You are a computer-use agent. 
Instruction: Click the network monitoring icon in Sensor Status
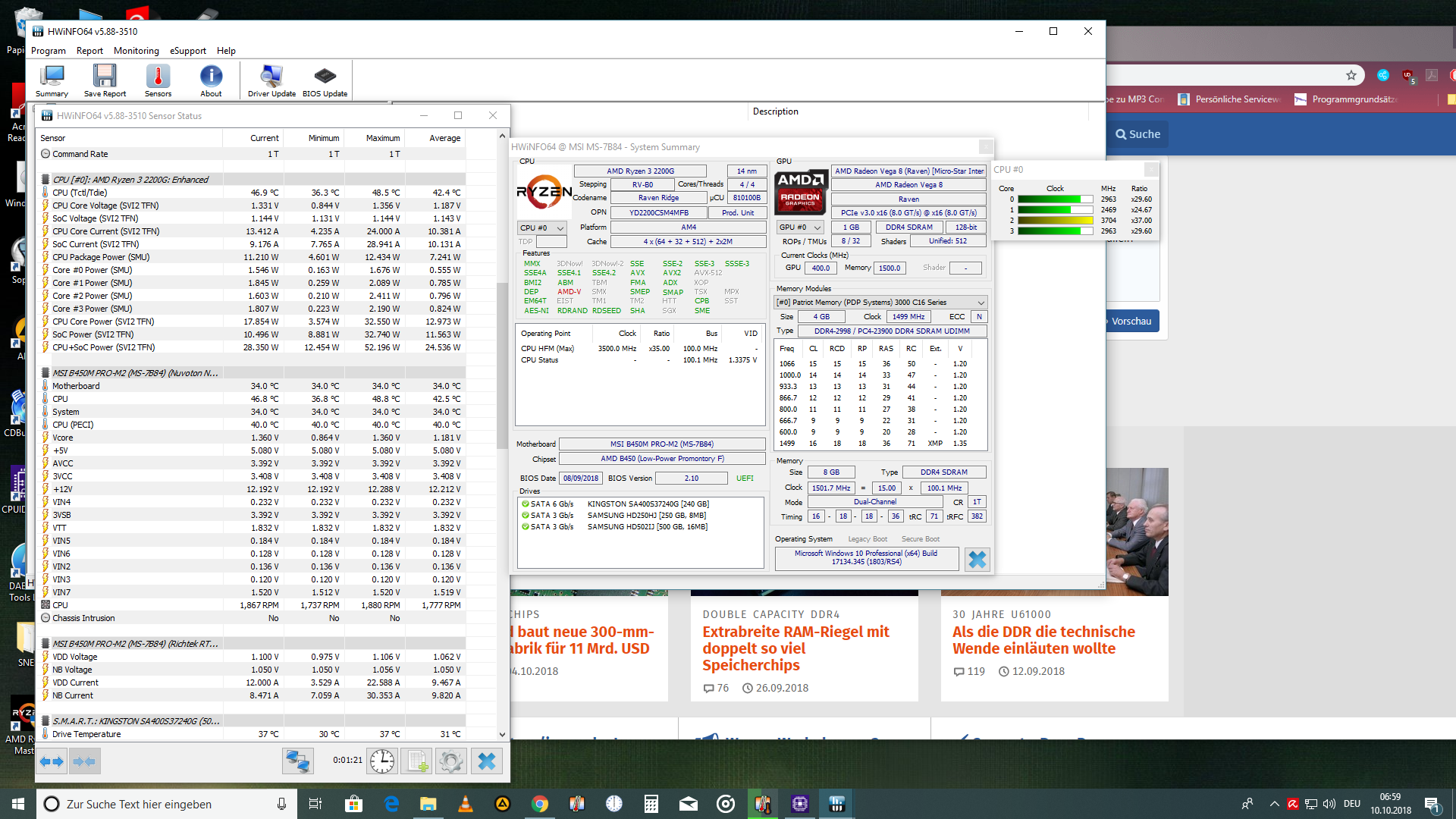[297, 761]
